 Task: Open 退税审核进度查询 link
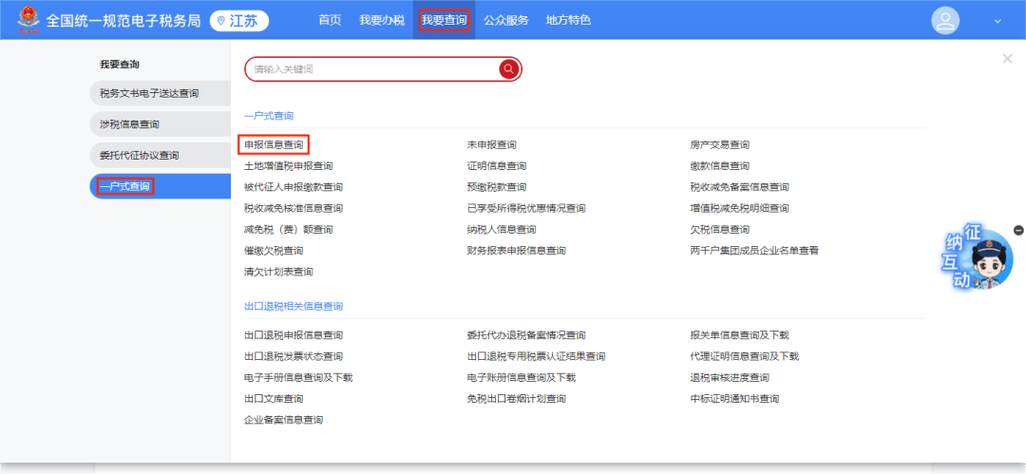coord(730,378)
